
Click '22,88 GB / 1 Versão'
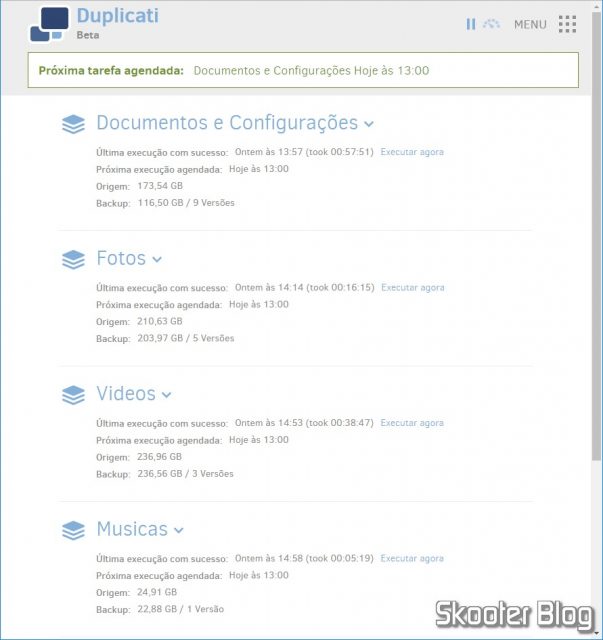pyautogui.click(x=180, y=609)
